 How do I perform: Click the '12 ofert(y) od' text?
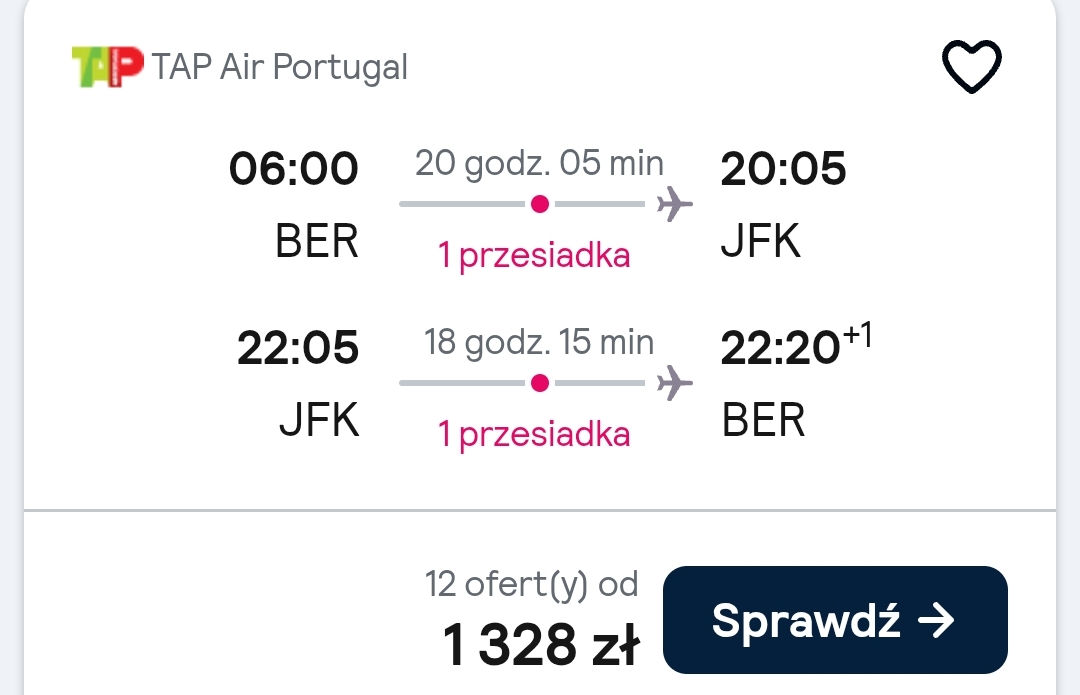pos(532,585)
